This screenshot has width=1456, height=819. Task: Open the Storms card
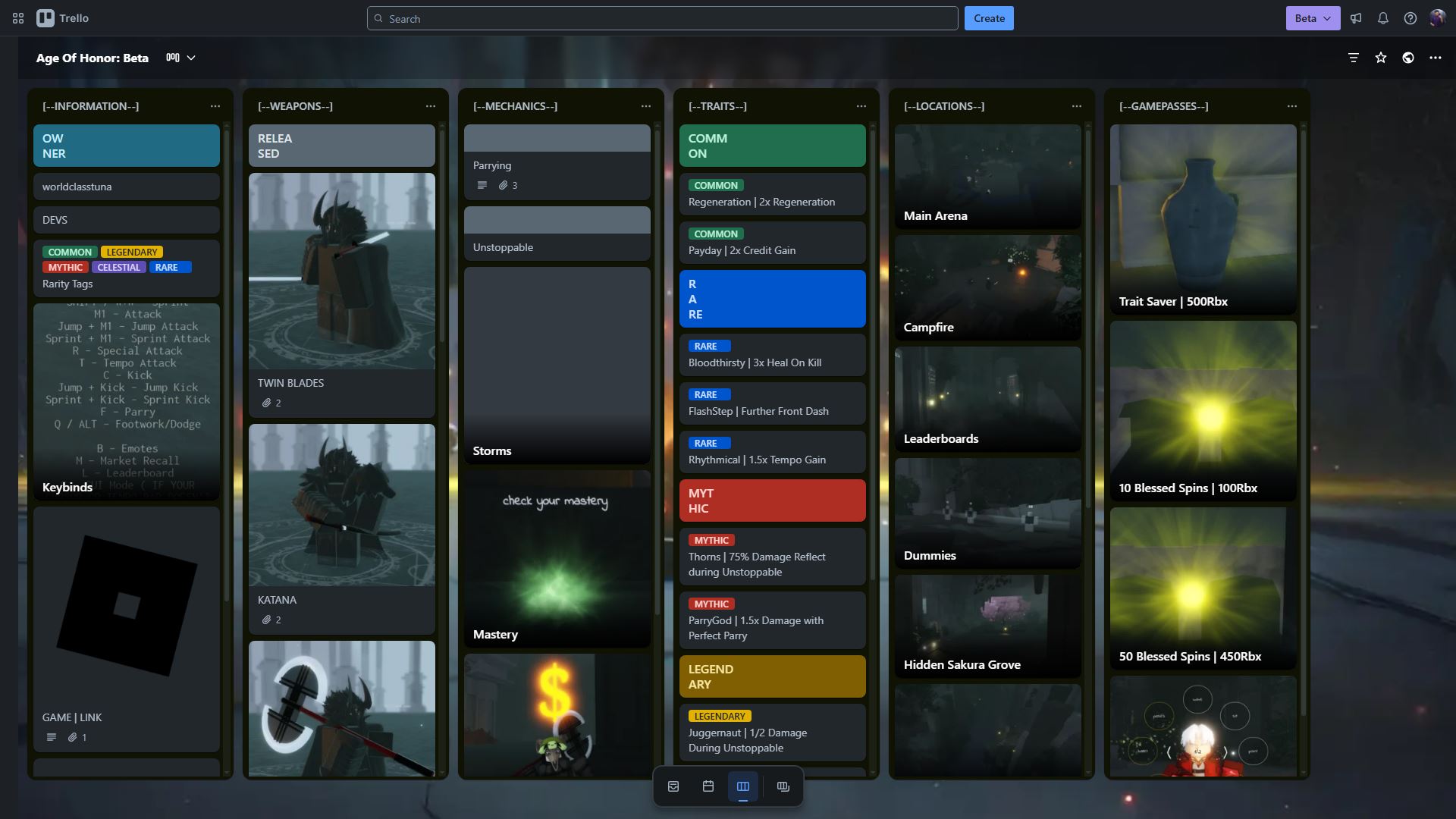pyautogui.click(x=557, y=366)
